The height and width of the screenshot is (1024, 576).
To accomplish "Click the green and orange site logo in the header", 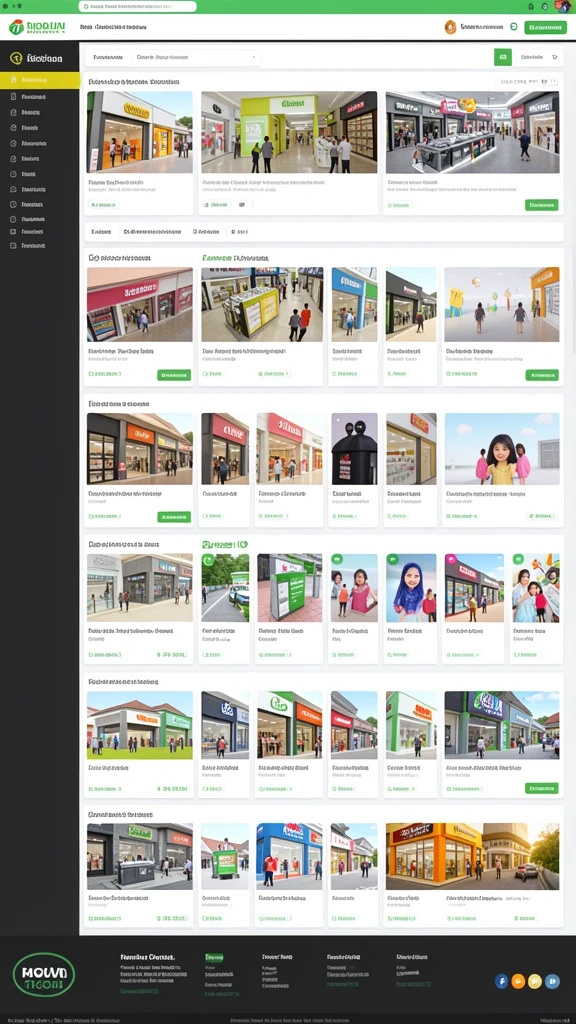I will pos(37,27).
